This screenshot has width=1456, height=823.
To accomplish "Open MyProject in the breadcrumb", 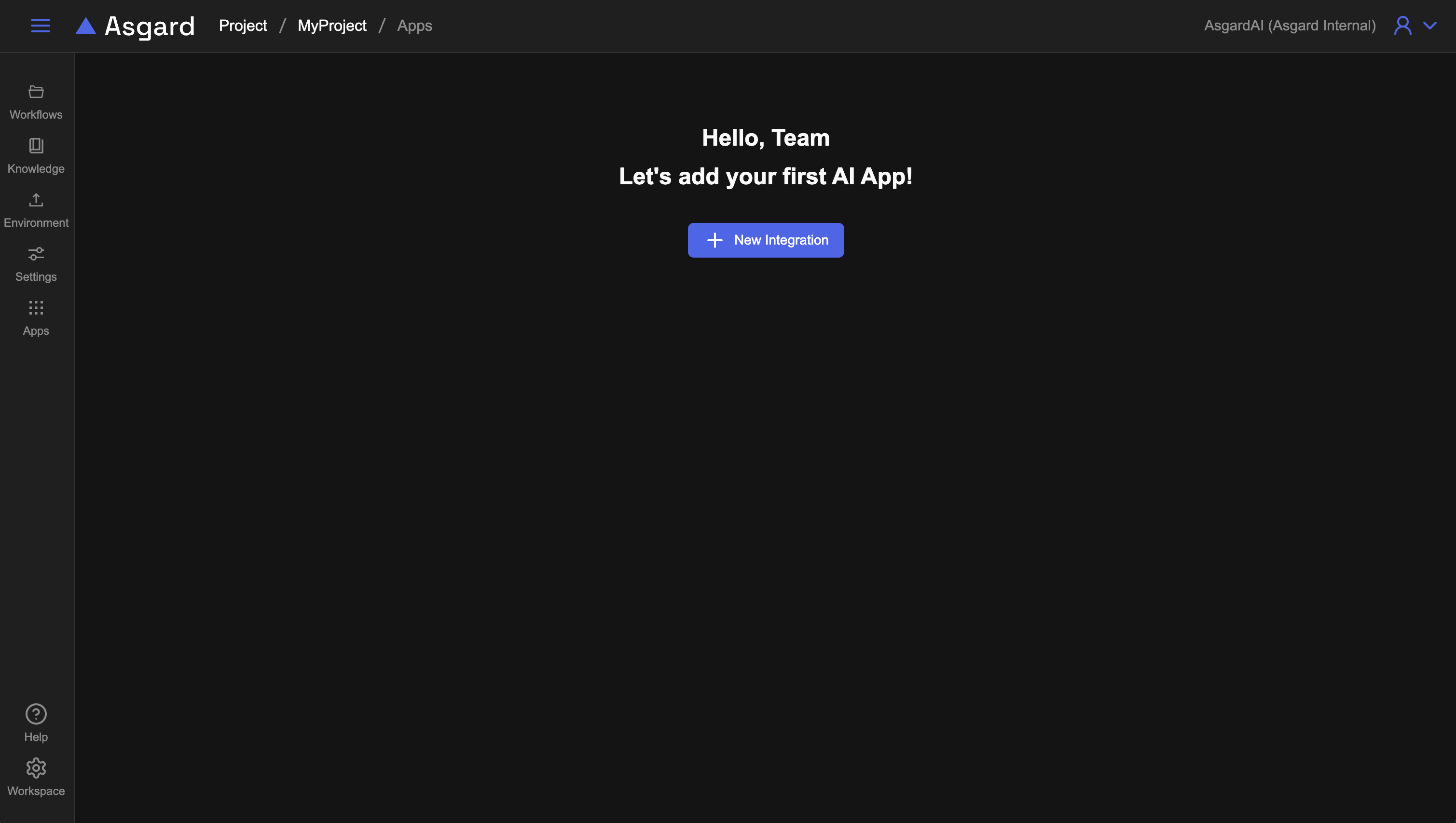I will (x=332, y=26).
